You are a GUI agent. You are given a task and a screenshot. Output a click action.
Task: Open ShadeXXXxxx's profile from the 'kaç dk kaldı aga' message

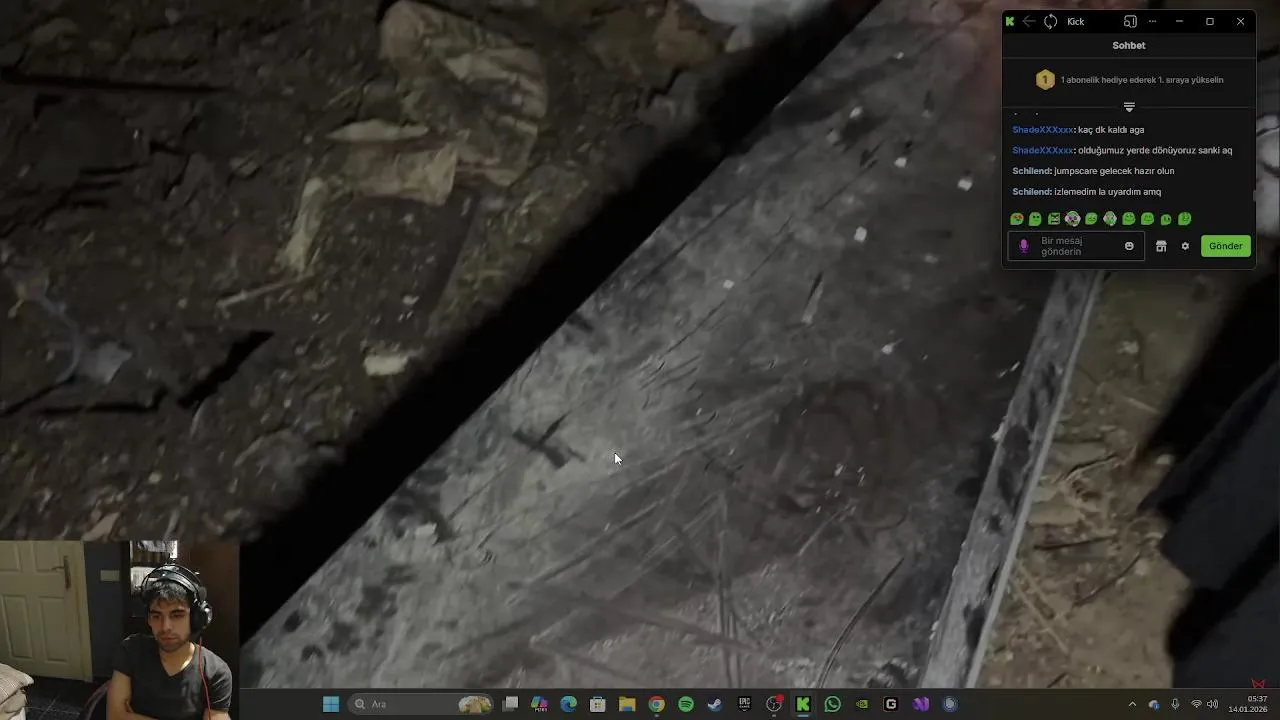[1042, 130]
